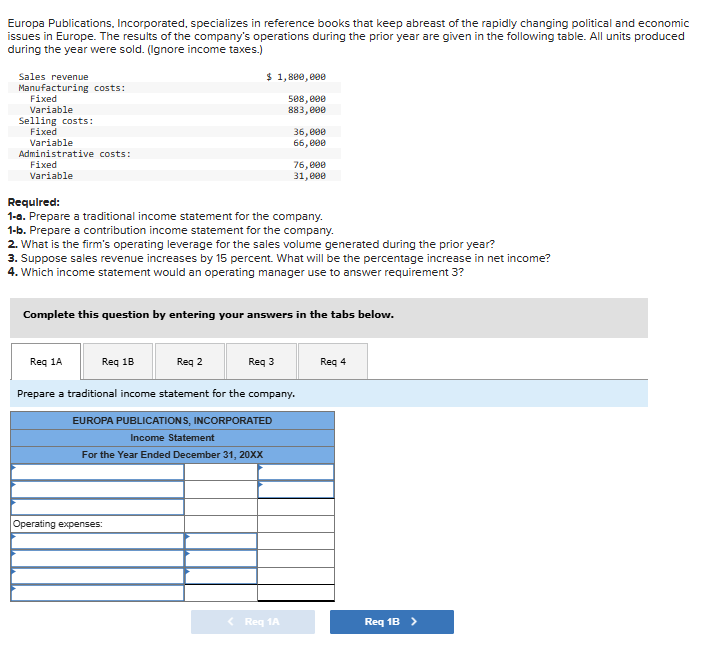
Task: Click the Operating expenses: label cell
Action: pos(98,524)
